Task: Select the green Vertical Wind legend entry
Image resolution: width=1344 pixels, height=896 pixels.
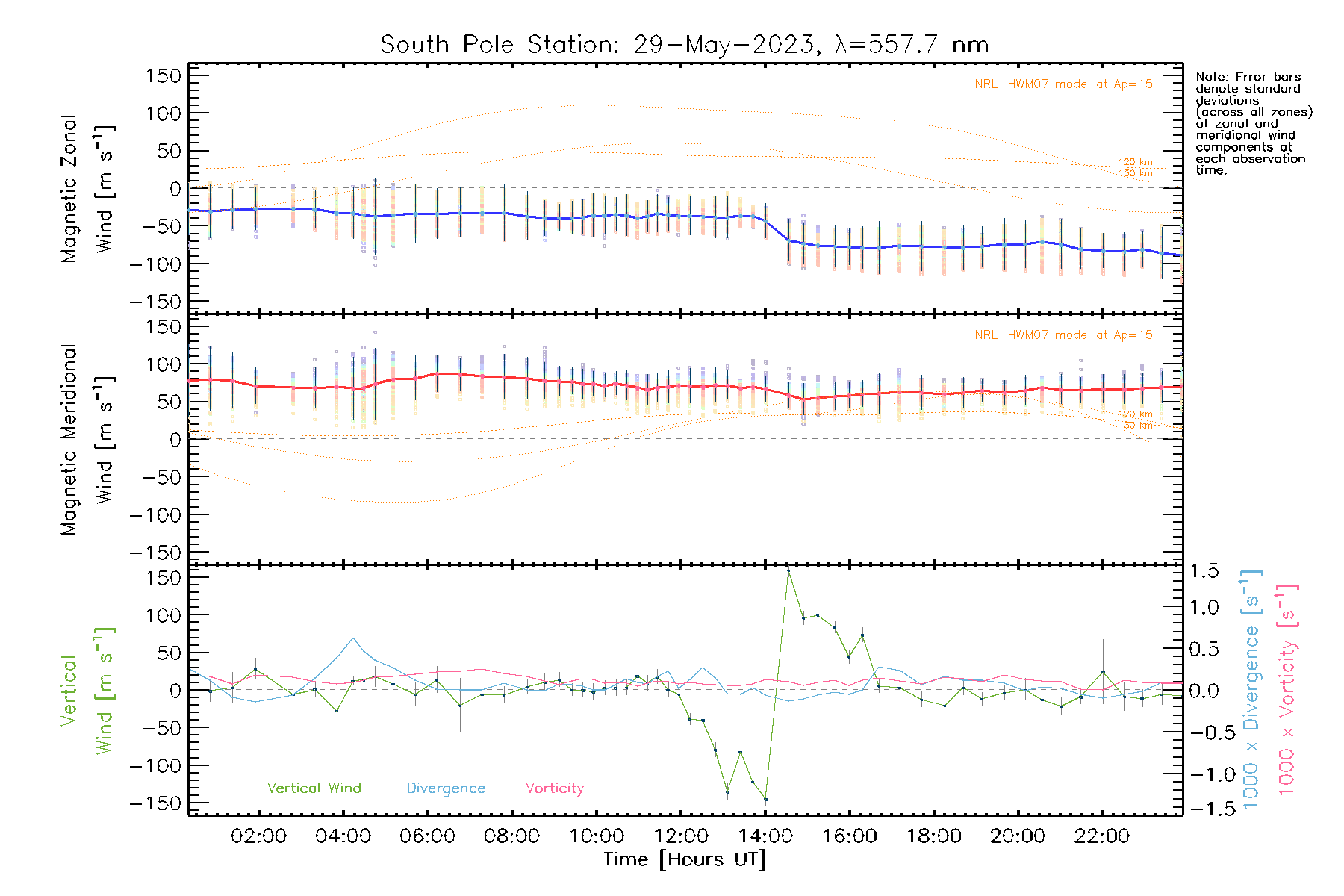Action: click(x=314, y=788)
